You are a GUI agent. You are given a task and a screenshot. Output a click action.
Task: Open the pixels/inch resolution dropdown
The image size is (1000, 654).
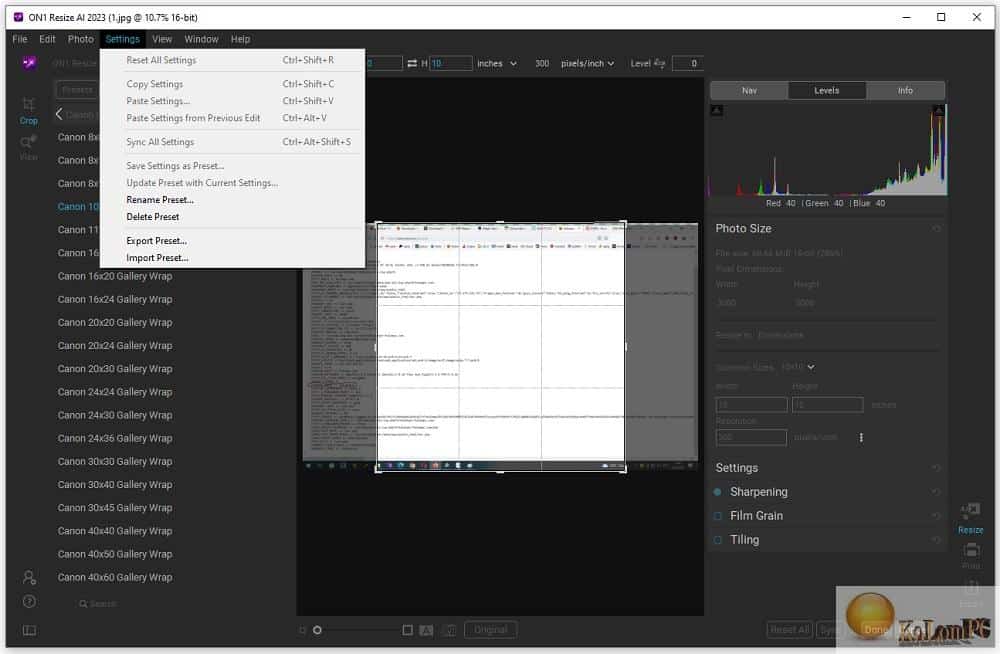point(587,63)
